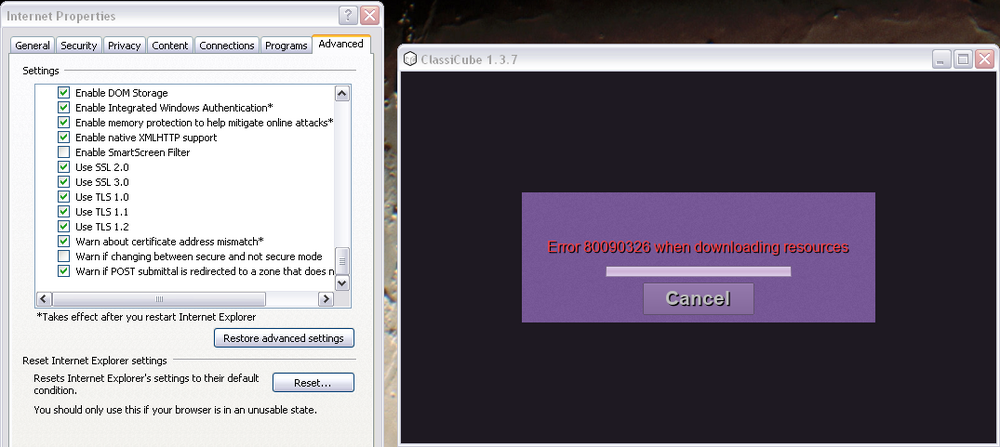This screenshot has width=1000, height=447.
Task: Minimize the ClassiCube window
Action: [x=942, y=60]
